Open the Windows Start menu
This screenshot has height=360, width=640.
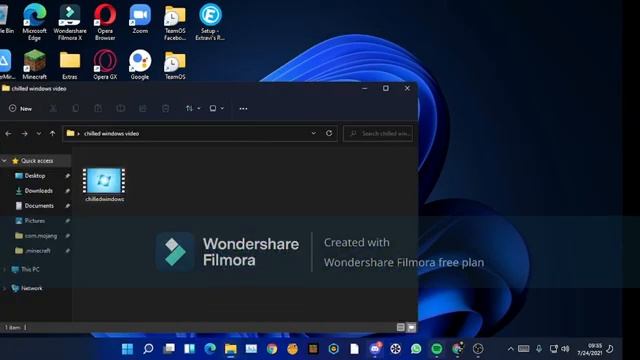tap(127, 349)
